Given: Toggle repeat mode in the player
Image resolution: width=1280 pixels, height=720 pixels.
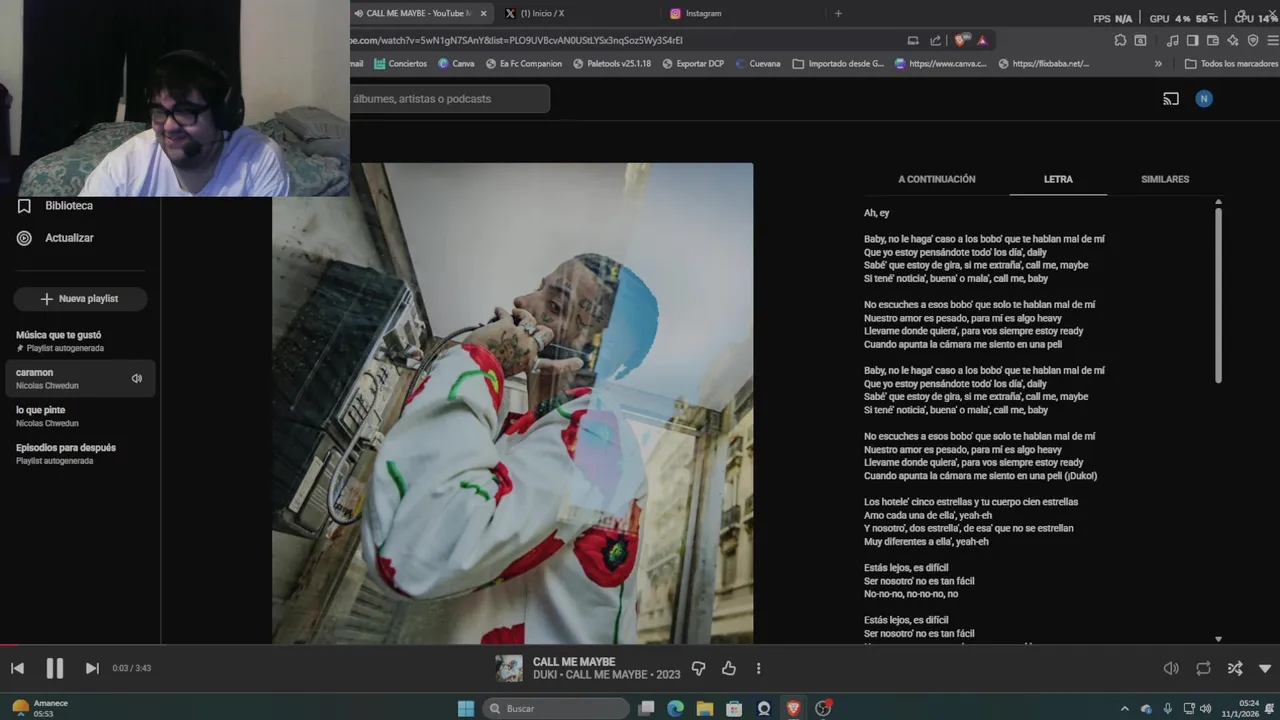Looking at the screenshot, I should 1203,668.
